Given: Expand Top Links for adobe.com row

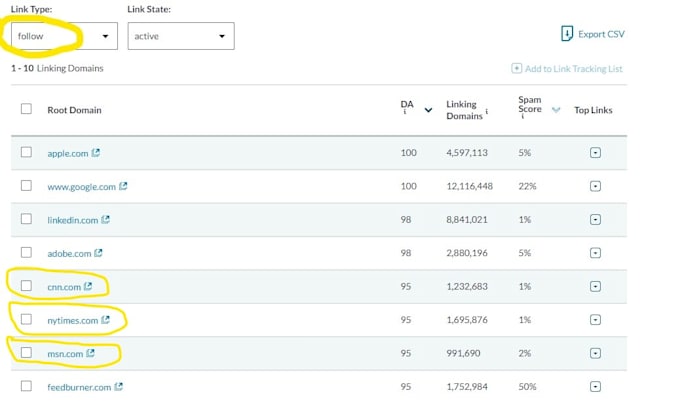Looking at the screenshot, I should click(x=595, y=253).
